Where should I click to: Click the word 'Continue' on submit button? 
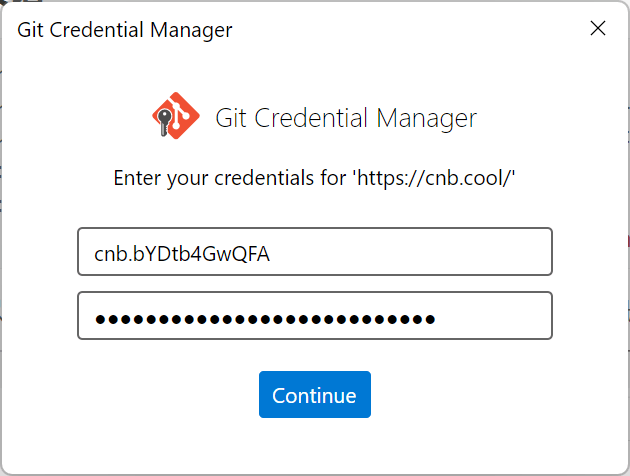tap(314, 395)
